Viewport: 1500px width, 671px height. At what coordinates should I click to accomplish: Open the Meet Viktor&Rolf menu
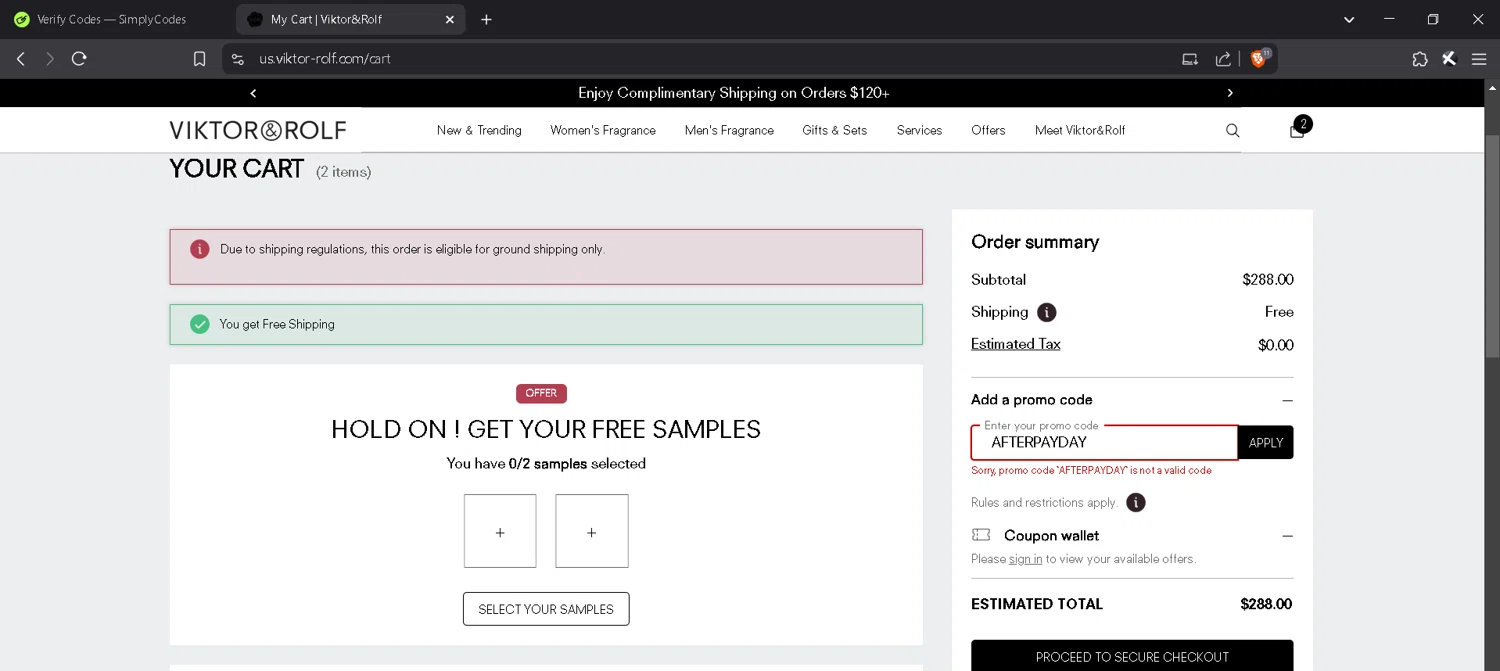point(1080,130)
